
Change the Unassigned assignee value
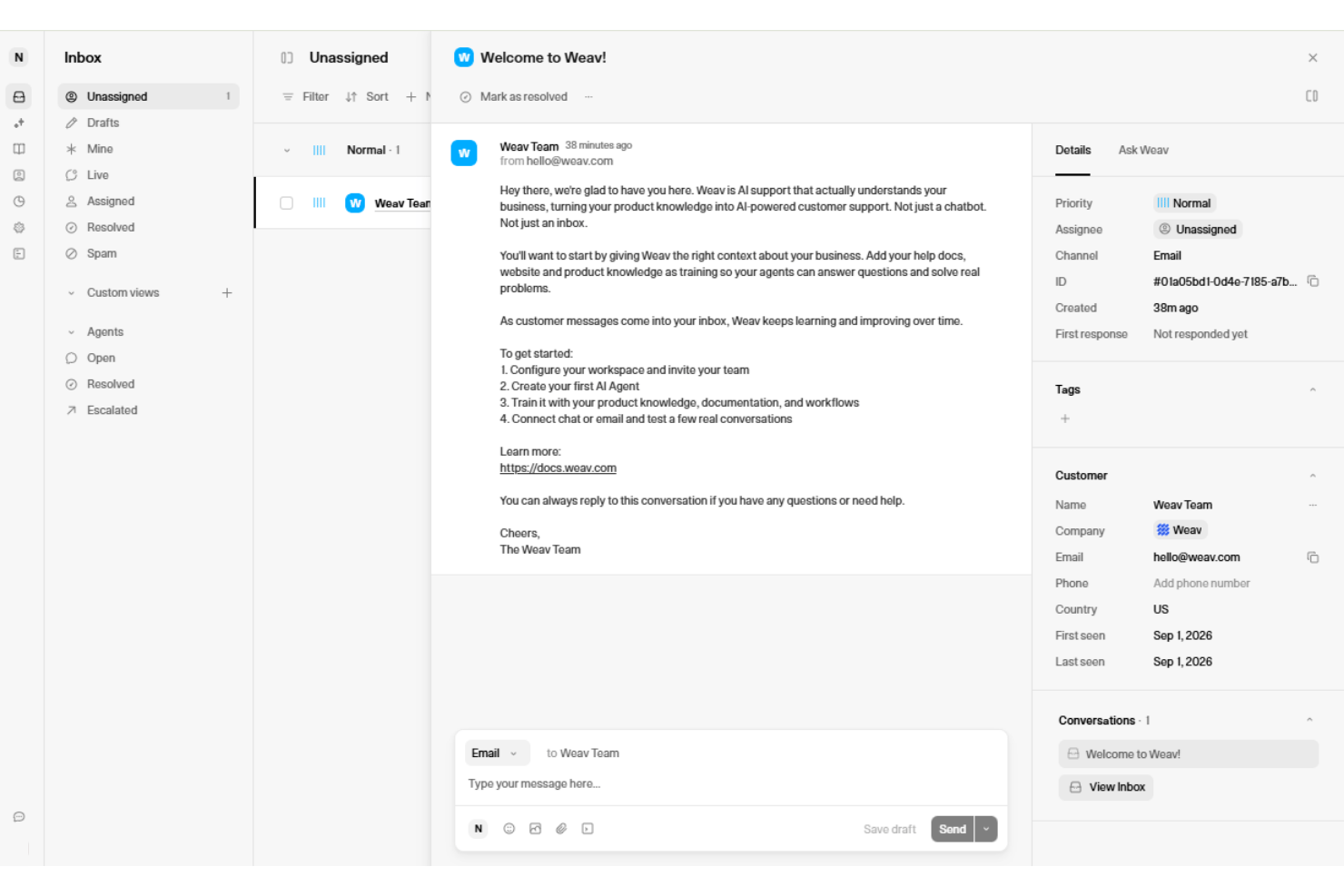[1198, 230]
